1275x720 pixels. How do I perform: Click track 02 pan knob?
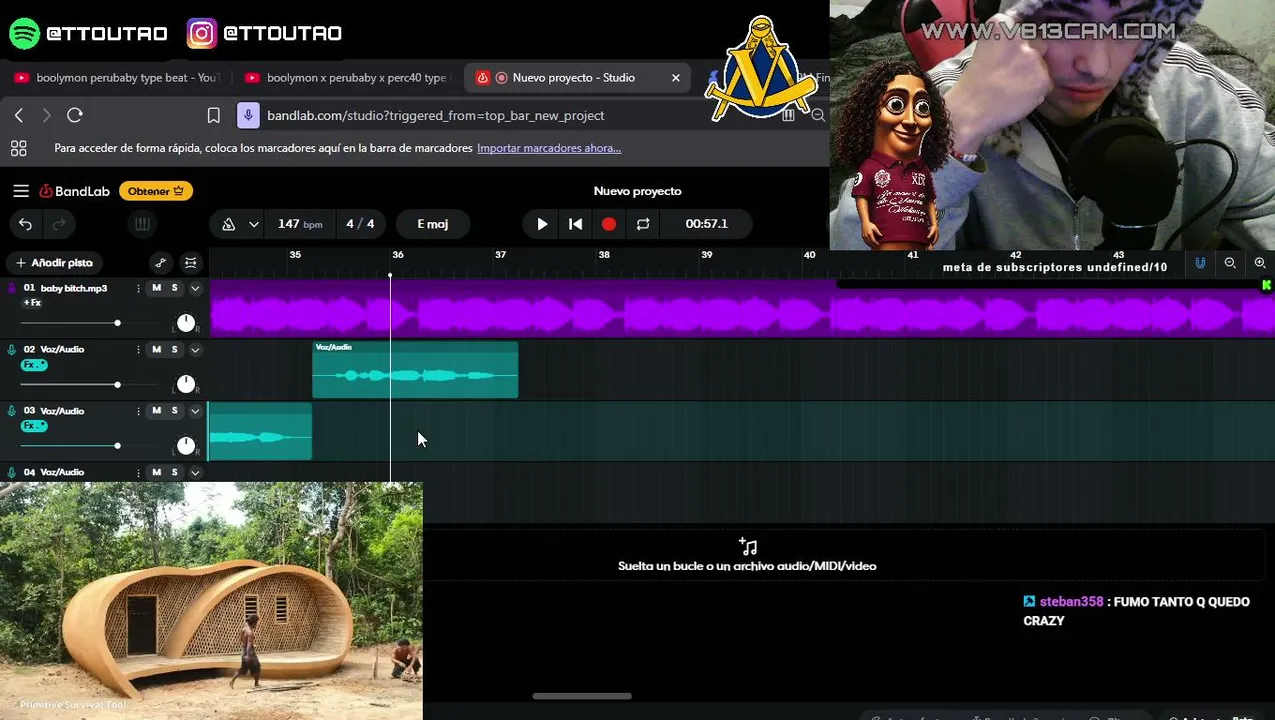click(x=186, y=384)
